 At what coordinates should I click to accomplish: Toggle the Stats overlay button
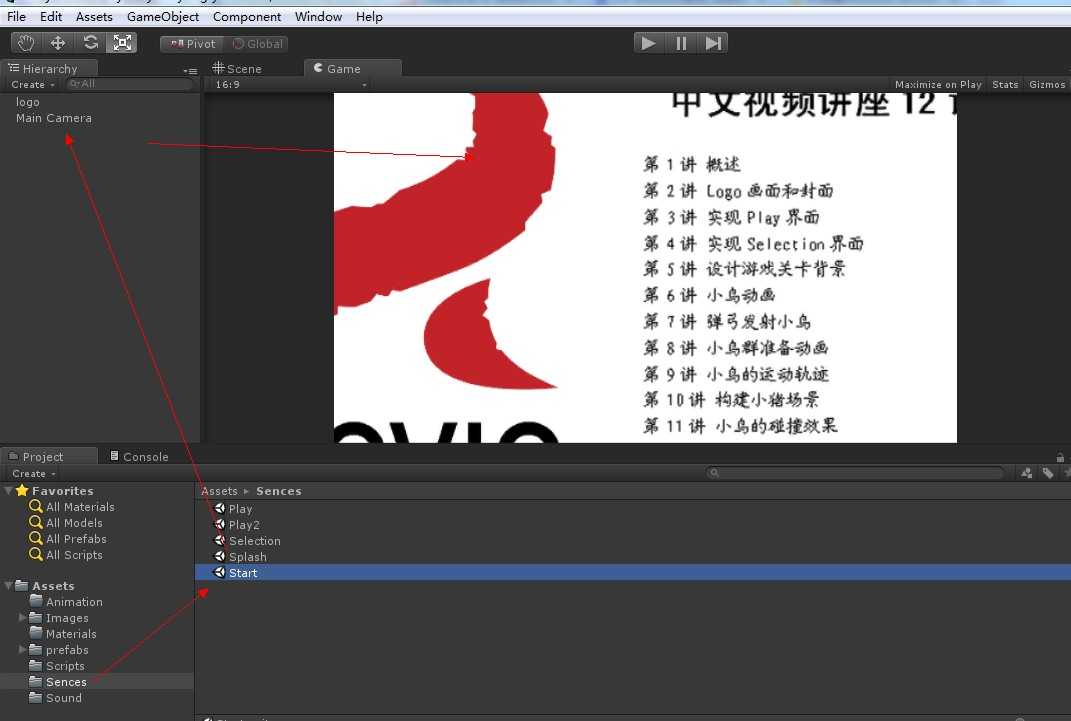[x=1005, y=85]
